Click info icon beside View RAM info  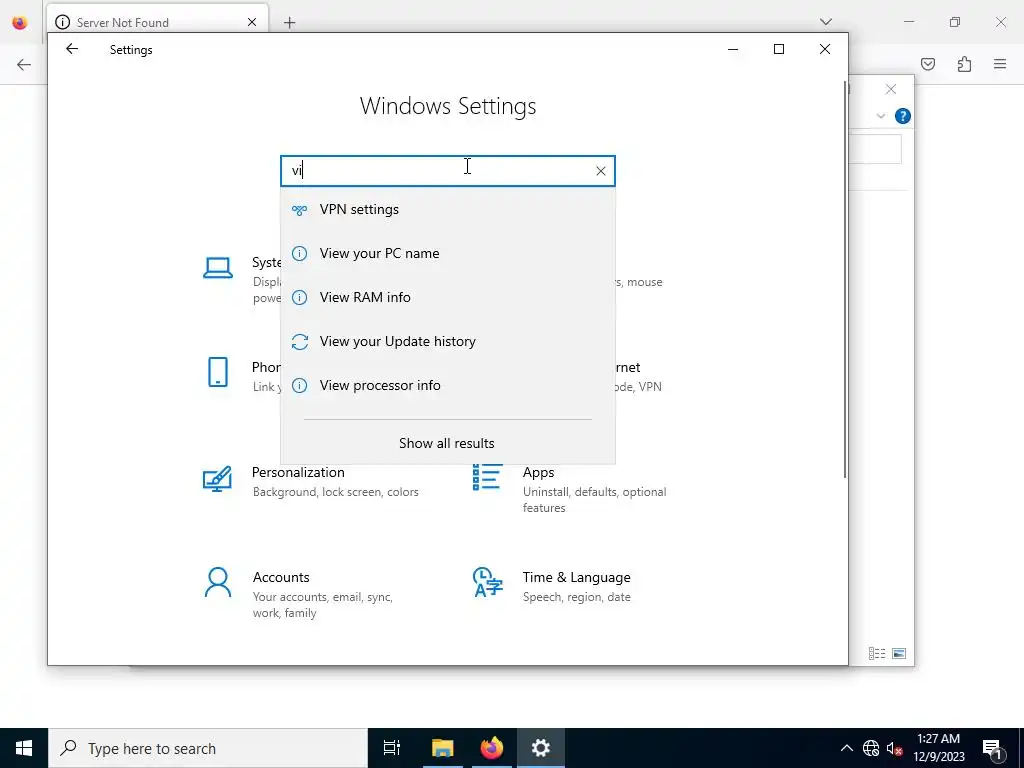(x=299, y=298)
